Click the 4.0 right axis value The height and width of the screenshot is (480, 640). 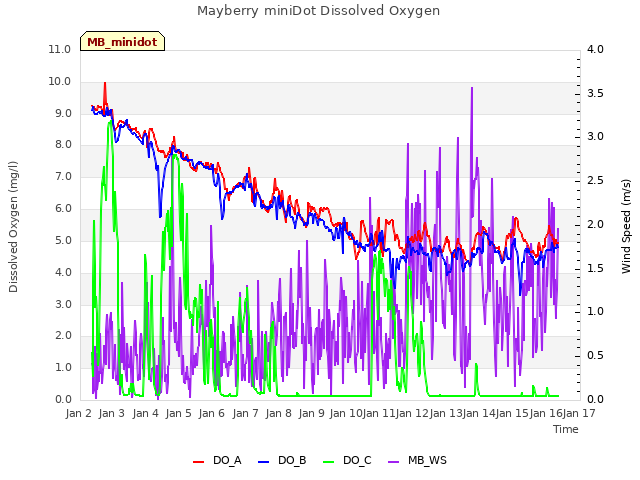coord(595,50)
